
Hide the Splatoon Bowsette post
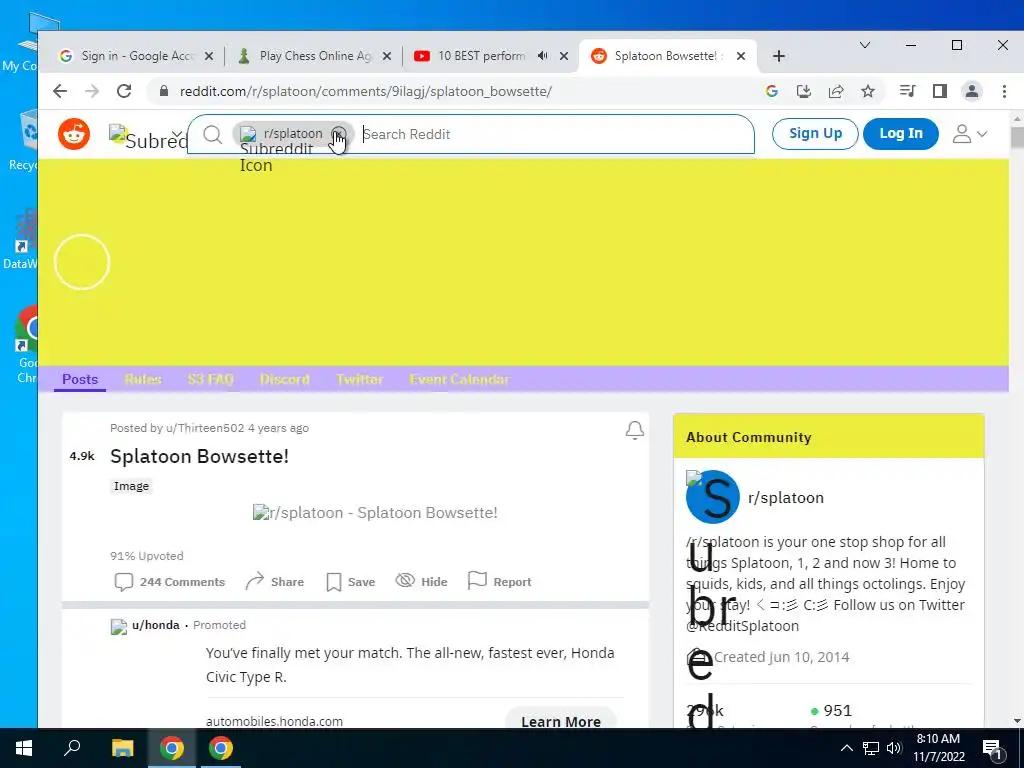click(421, 581)
